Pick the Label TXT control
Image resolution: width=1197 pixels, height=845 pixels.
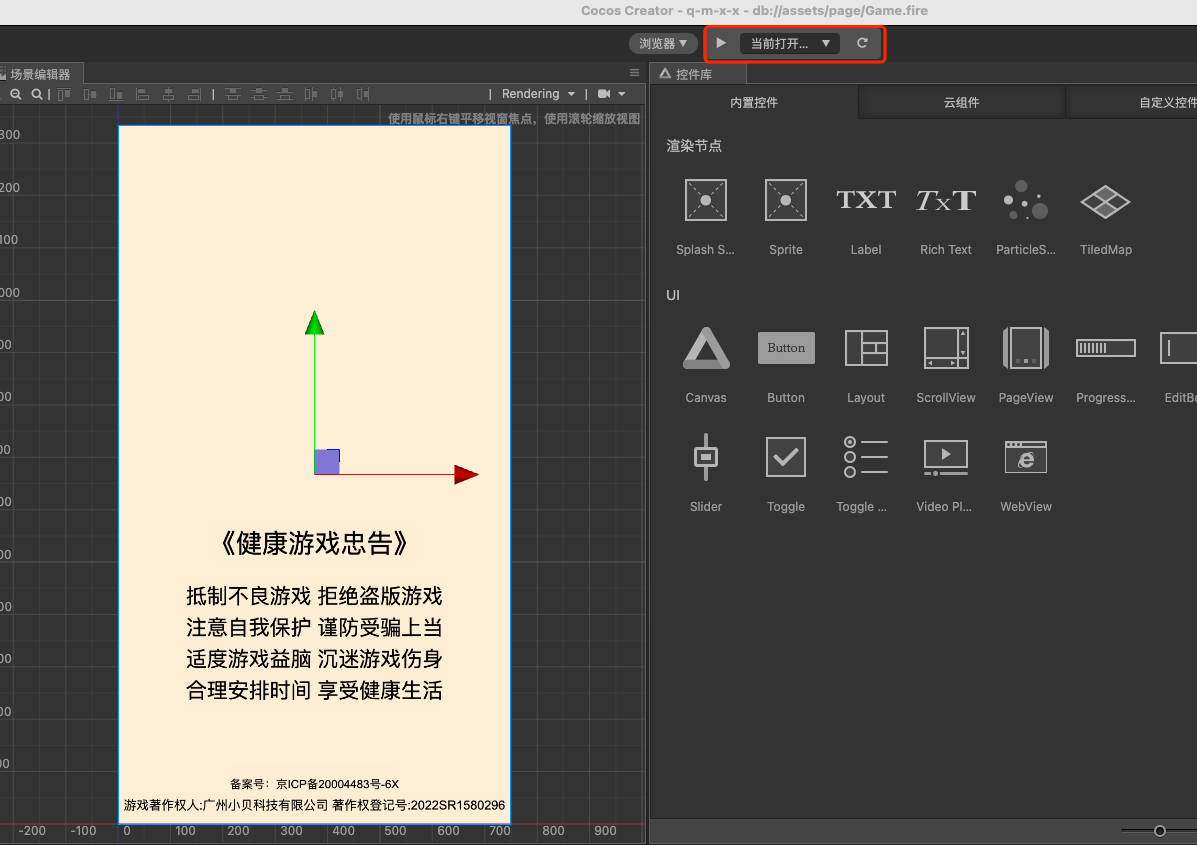[x=866, y=200]
